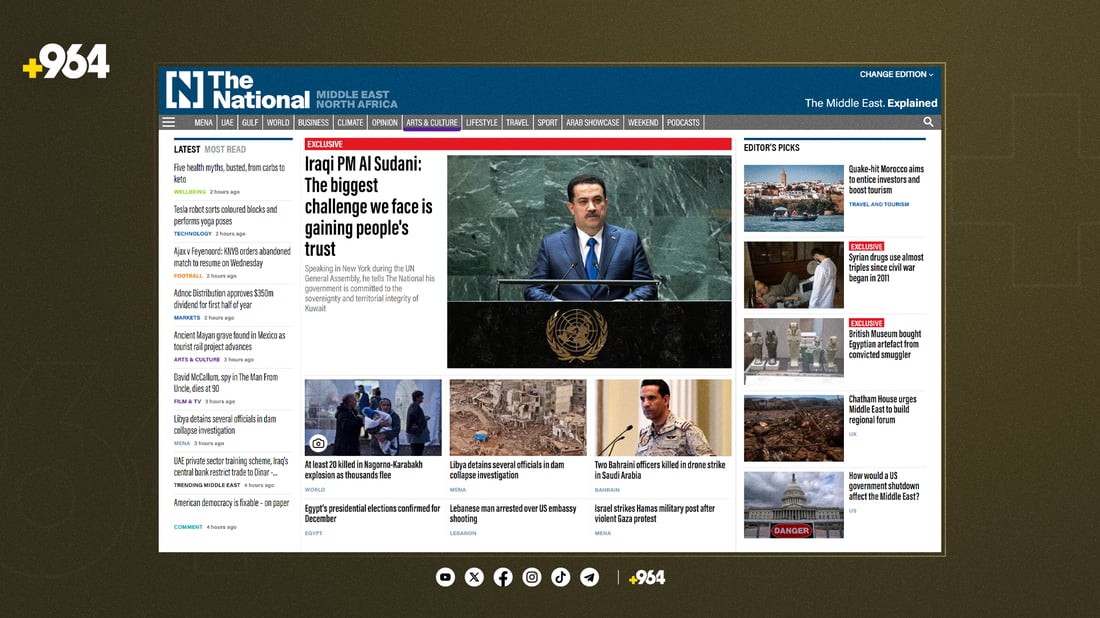The width and height of the screenshot is (1100, 618).
Task: Click camera gallery icon on Nagorno-Karabakh photo
Action: tap(318, 443)
